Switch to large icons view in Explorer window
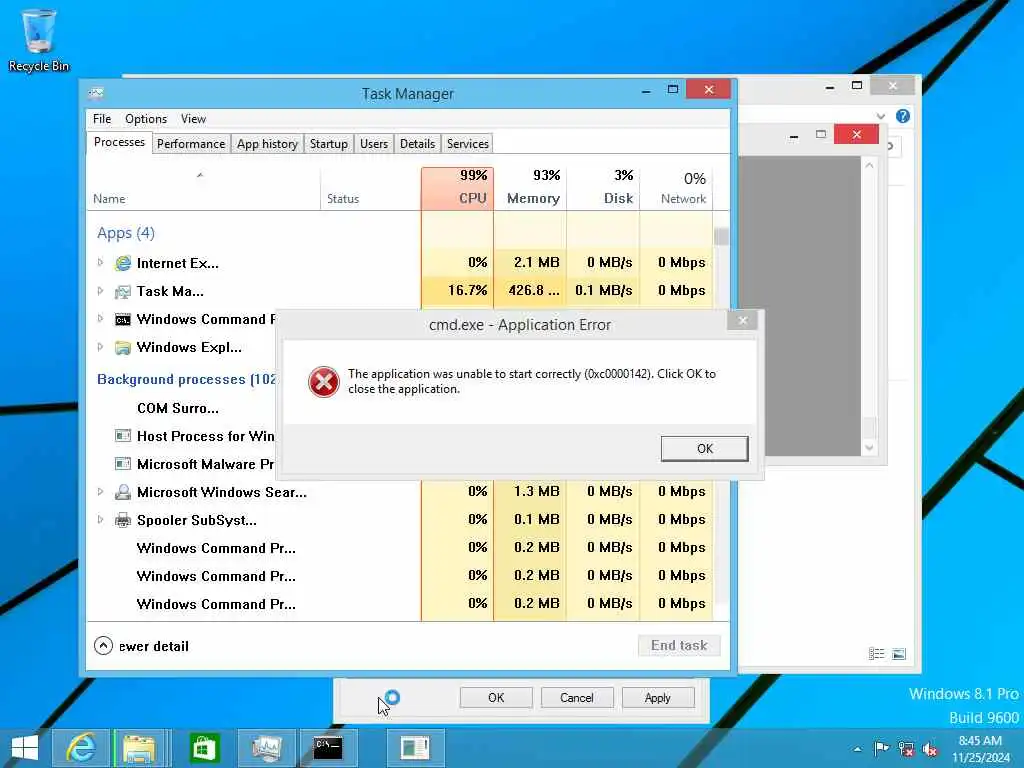Screen dimensions: 1024x768 (x=899, y=654)
